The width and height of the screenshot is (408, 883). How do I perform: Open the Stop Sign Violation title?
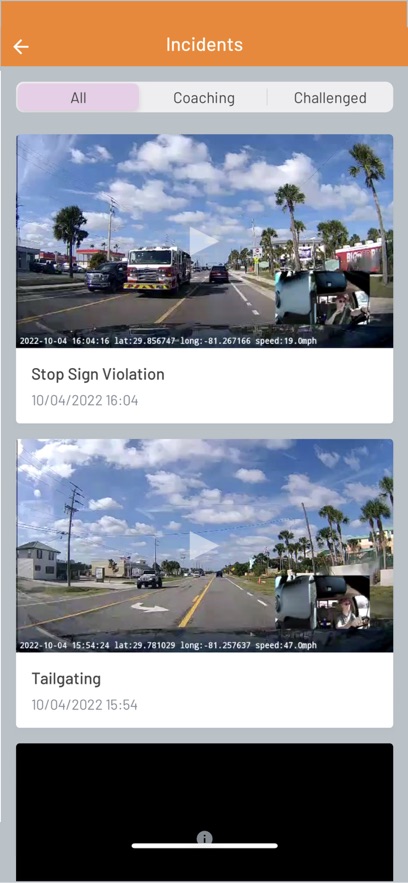click(98, 374)
